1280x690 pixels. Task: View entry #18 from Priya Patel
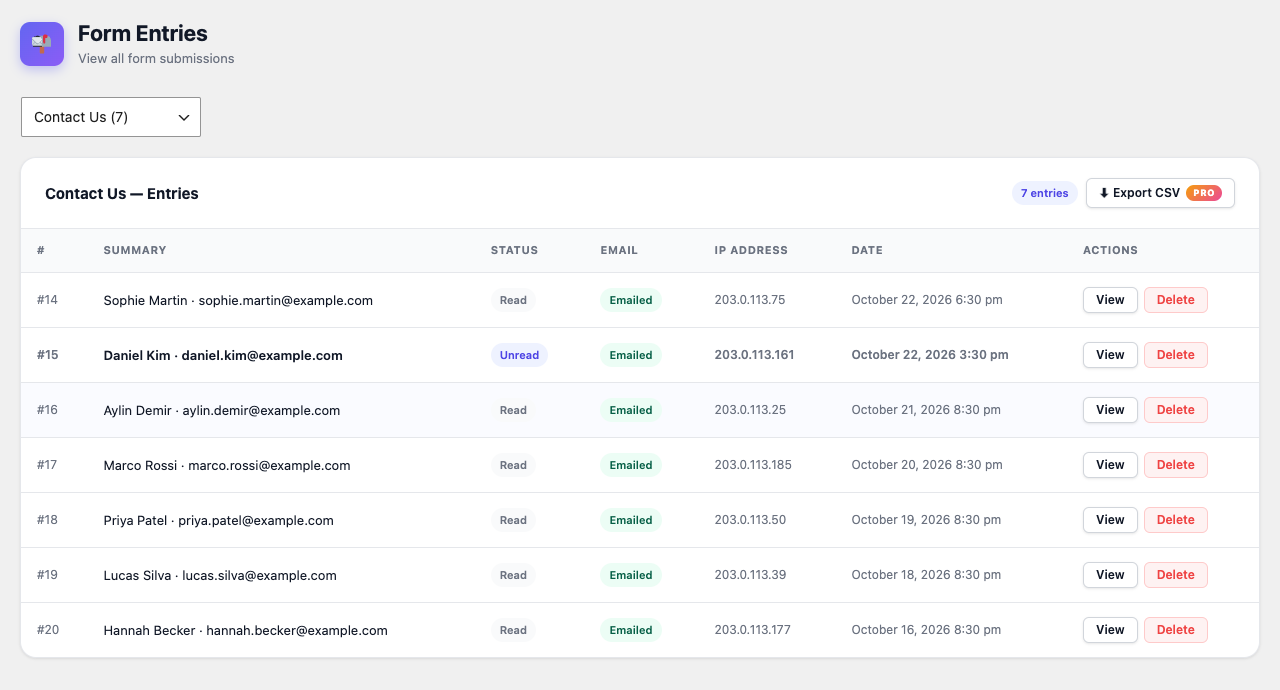pyautogui.click(x=1110, y=520)
